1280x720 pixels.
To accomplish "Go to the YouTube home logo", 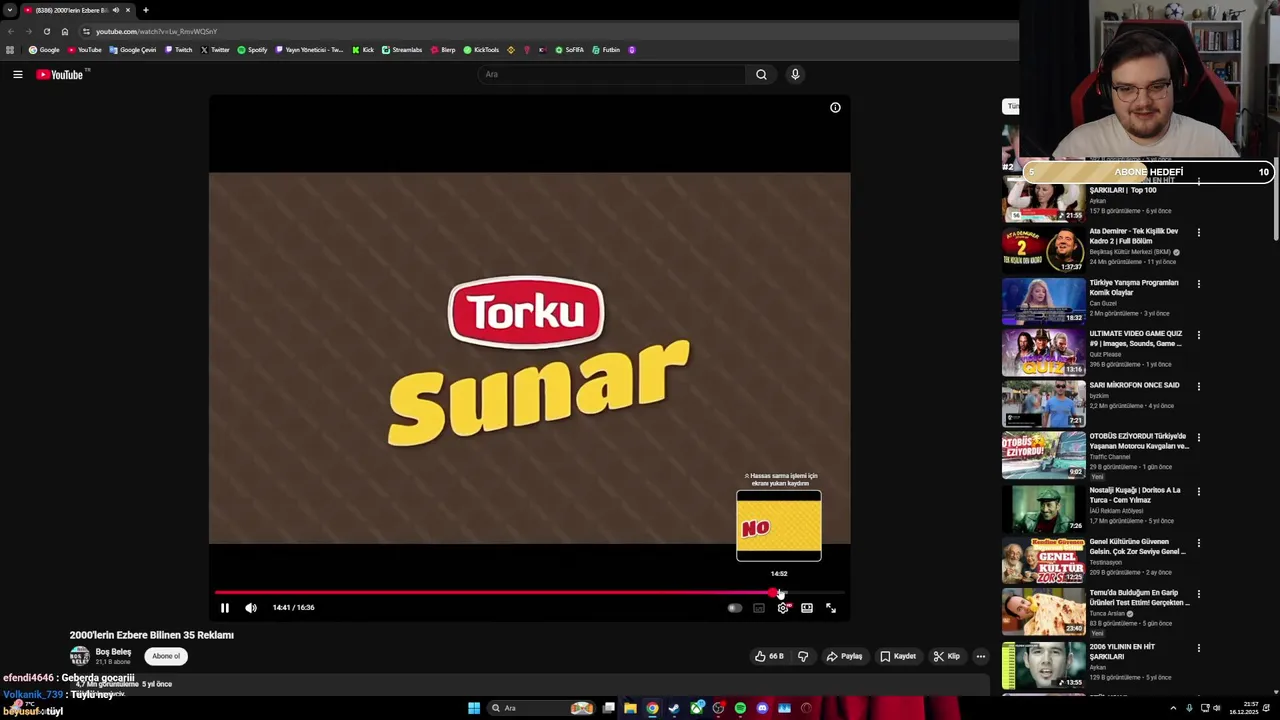I will coord(60,74).
